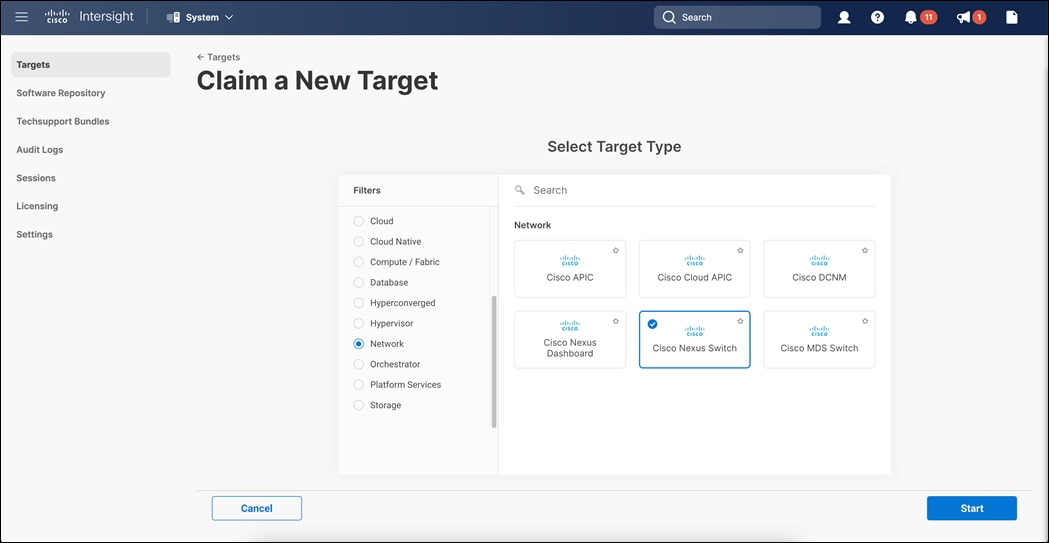1049x543 pixels.
Task: Select the Cloud filter radio button
Action: pyautogui.click(x=359, y=221)
